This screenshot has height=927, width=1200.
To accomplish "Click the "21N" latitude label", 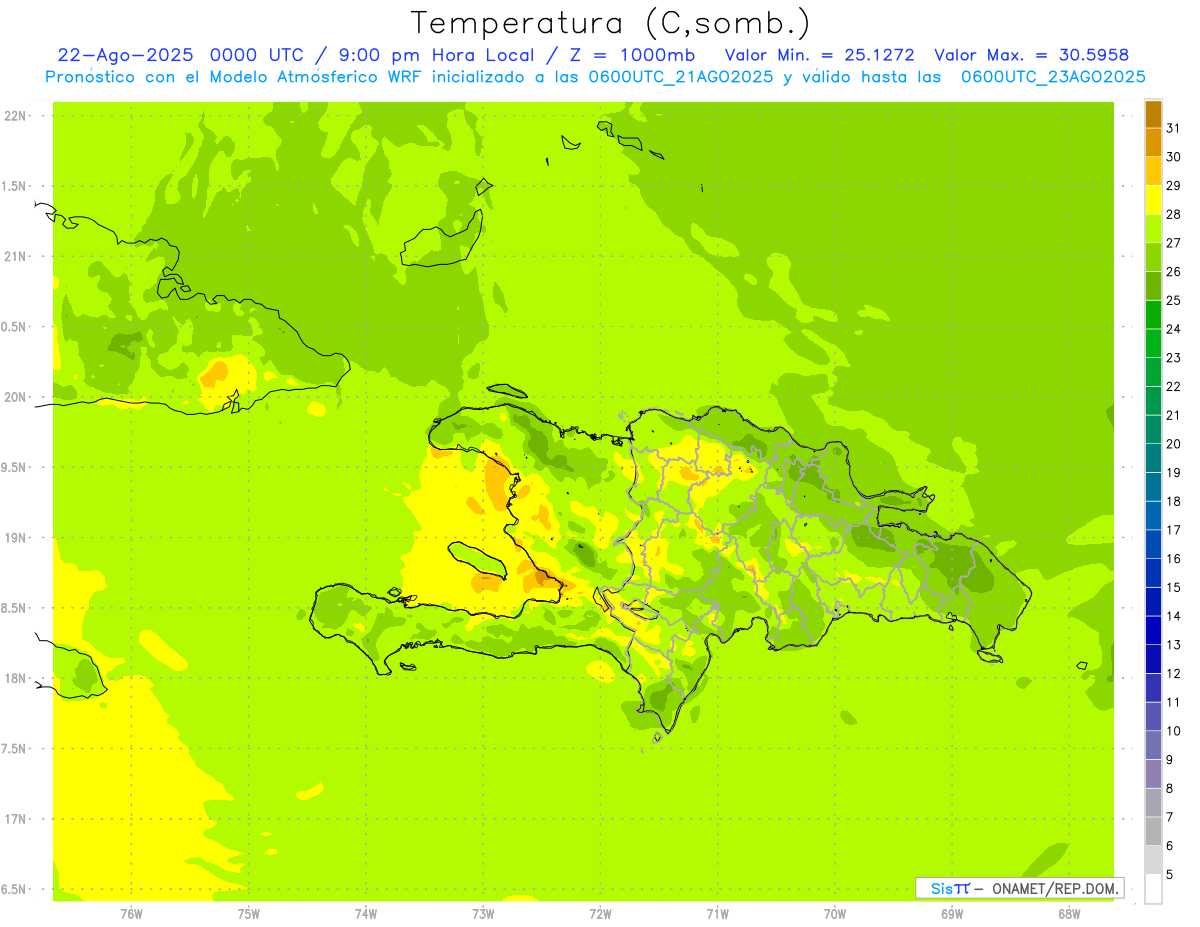I will click(x=15, y=257).
